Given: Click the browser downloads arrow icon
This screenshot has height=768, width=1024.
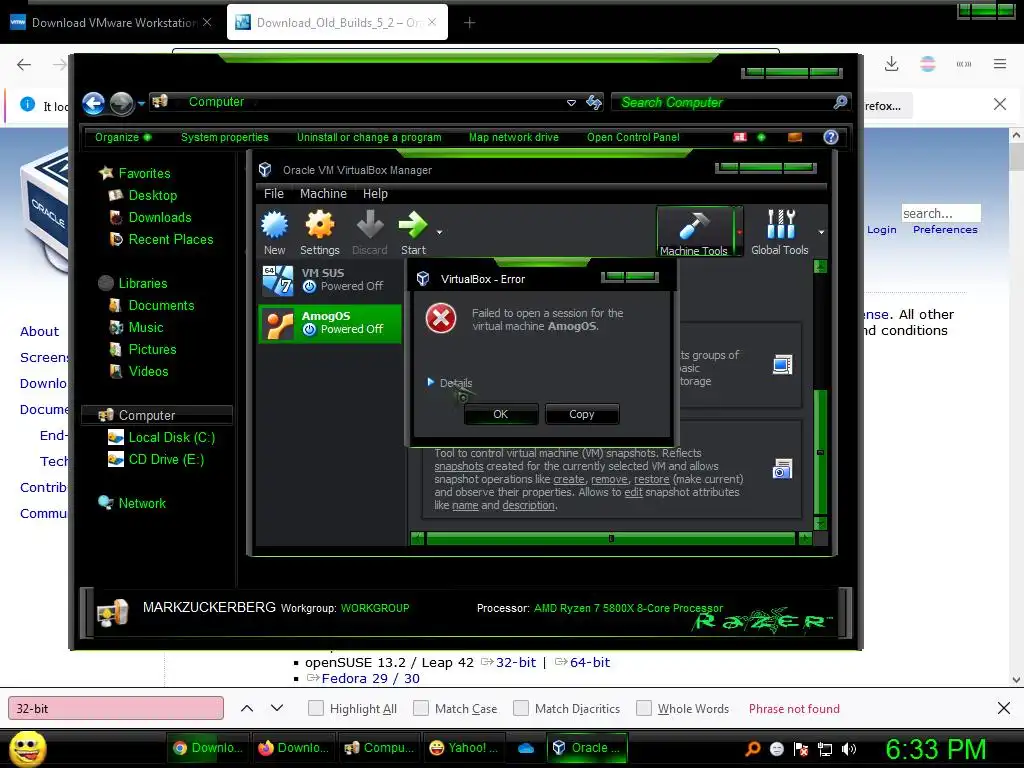Looking at the screenshot, I should click(891, 64).
